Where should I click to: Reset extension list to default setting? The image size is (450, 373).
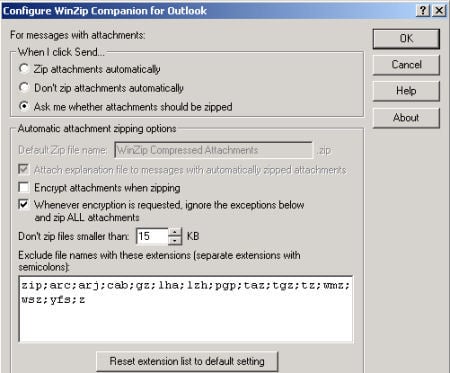187,361
